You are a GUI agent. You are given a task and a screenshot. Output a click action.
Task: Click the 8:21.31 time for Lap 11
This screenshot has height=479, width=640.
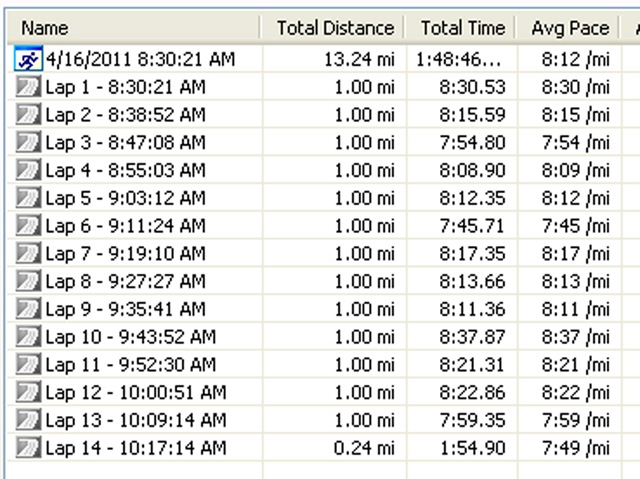472,365
